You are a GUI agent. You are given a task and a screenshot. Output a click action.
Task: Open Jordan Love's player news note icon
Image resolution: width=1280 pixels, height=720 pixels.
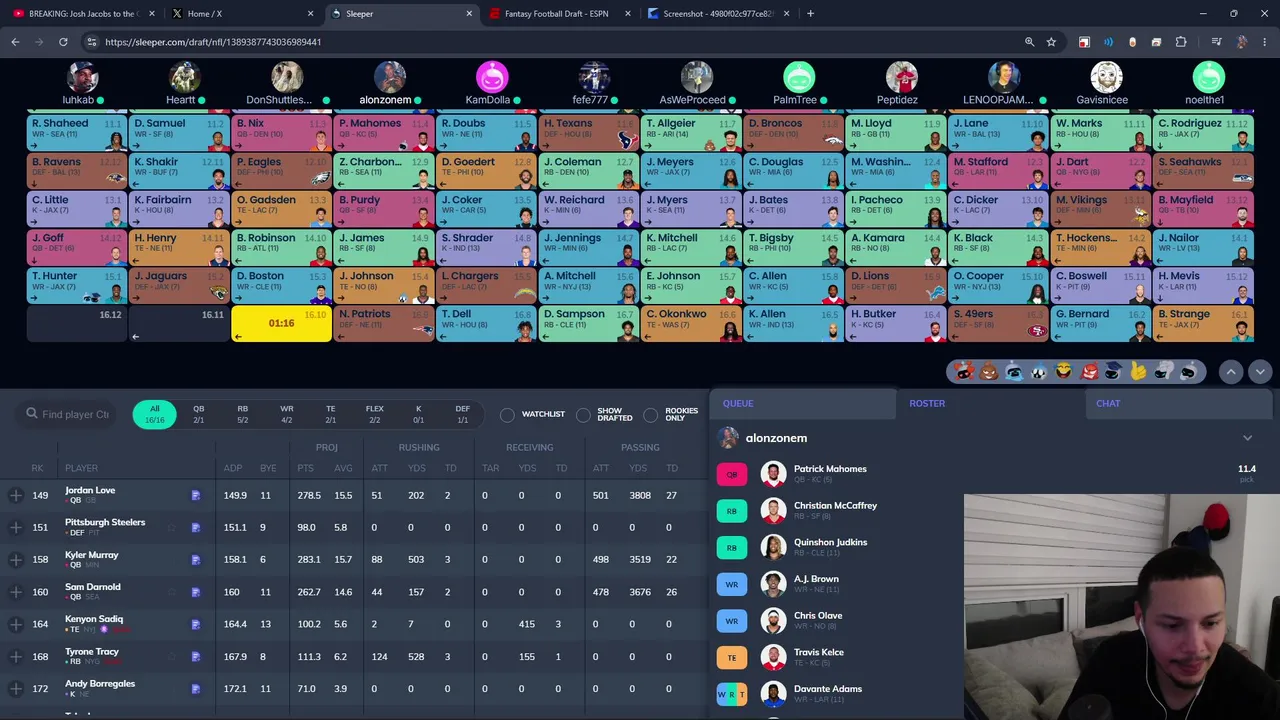[x=196, y=495]
